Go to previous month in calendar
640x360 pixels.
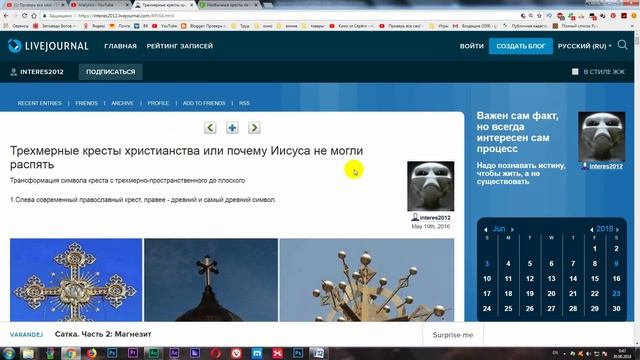(486, 230)
